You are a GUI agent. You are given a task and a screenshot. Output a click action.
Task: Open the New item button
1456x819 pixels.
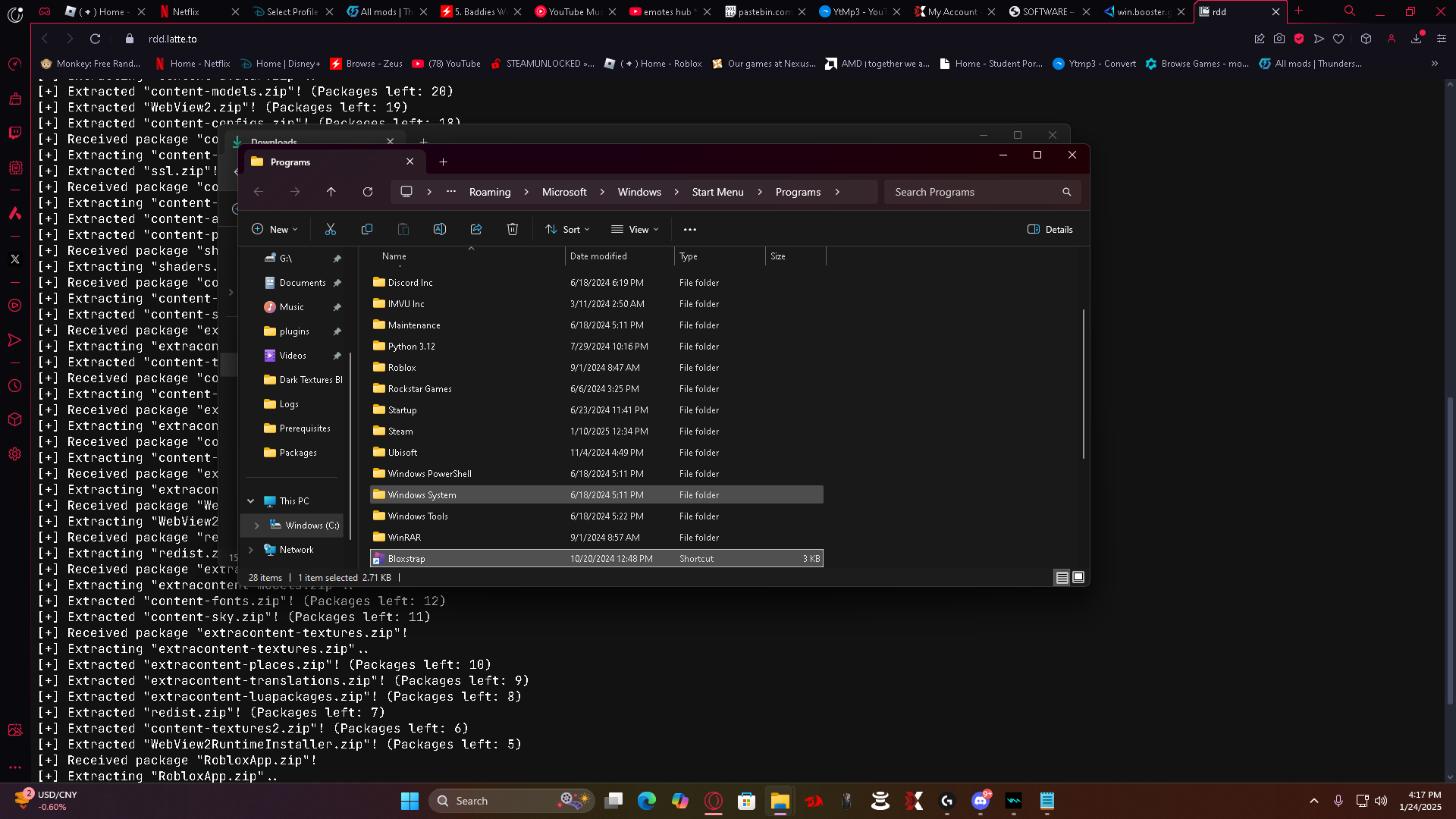pyautogui.click(x=275, y=229)
